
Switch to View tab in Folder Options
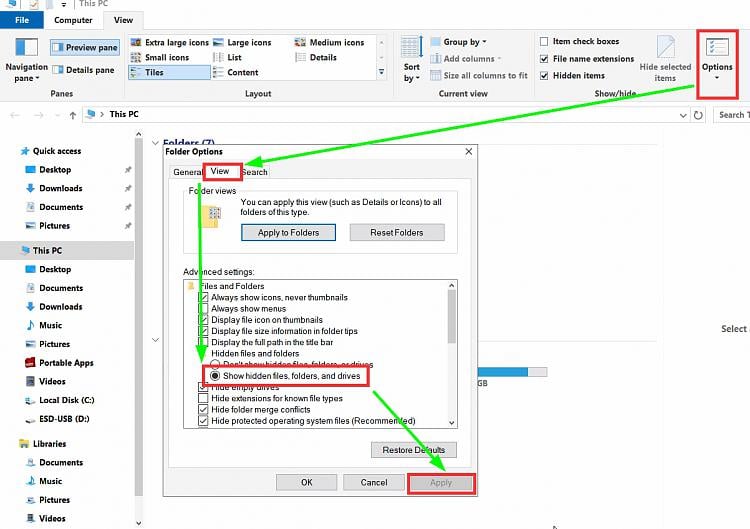tap(220, 171)
